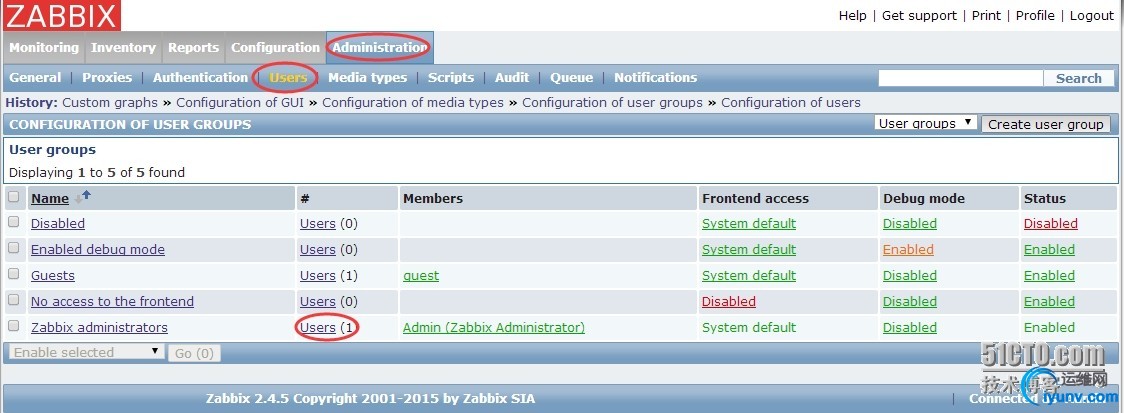Click the Search button
1124x413 pixels.
(x=1078, y=78)
